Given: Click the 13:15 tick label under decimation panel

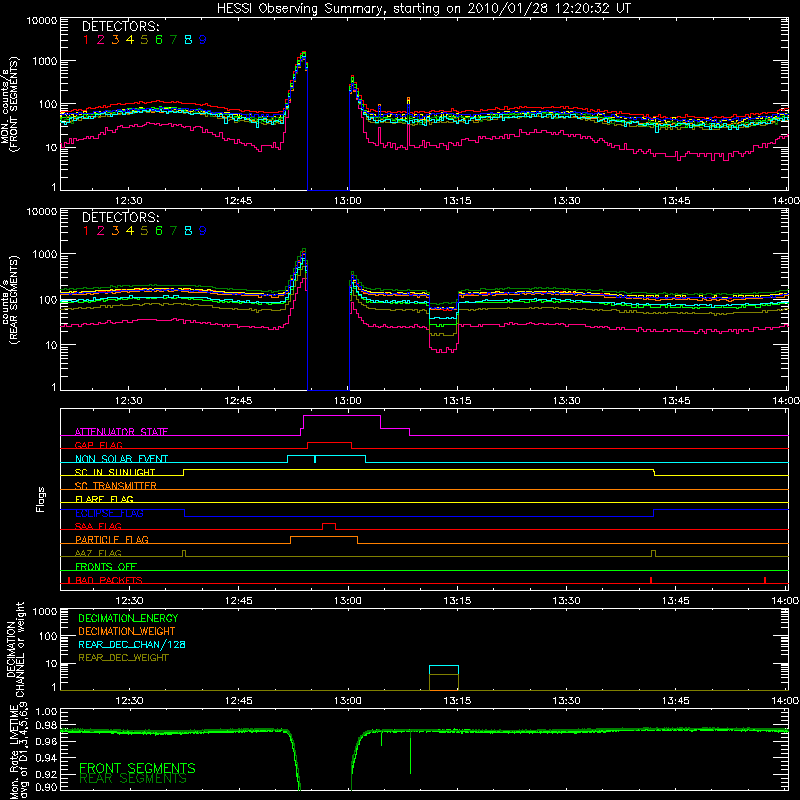Looking at the screenshot, I should tap(457, 701).
